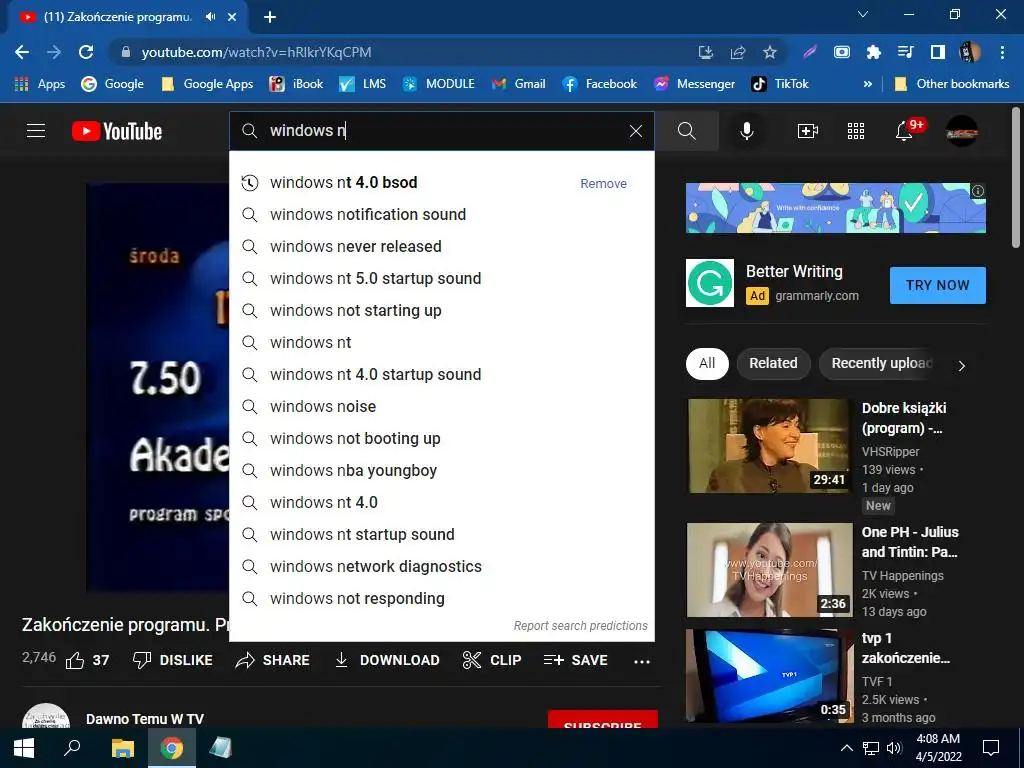Create a CLIP of the video
This screenshot has height=768, width=1024.
point(492,660)
